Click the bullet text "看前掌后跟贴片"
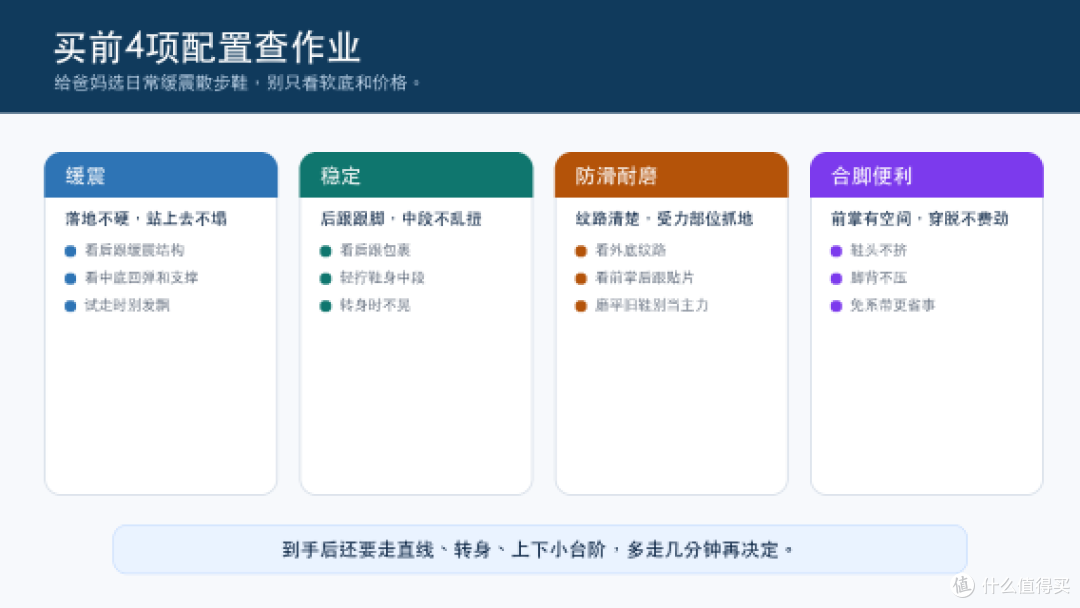The width and height of the screenshot is (1080, 608). [x=645, y=277]
